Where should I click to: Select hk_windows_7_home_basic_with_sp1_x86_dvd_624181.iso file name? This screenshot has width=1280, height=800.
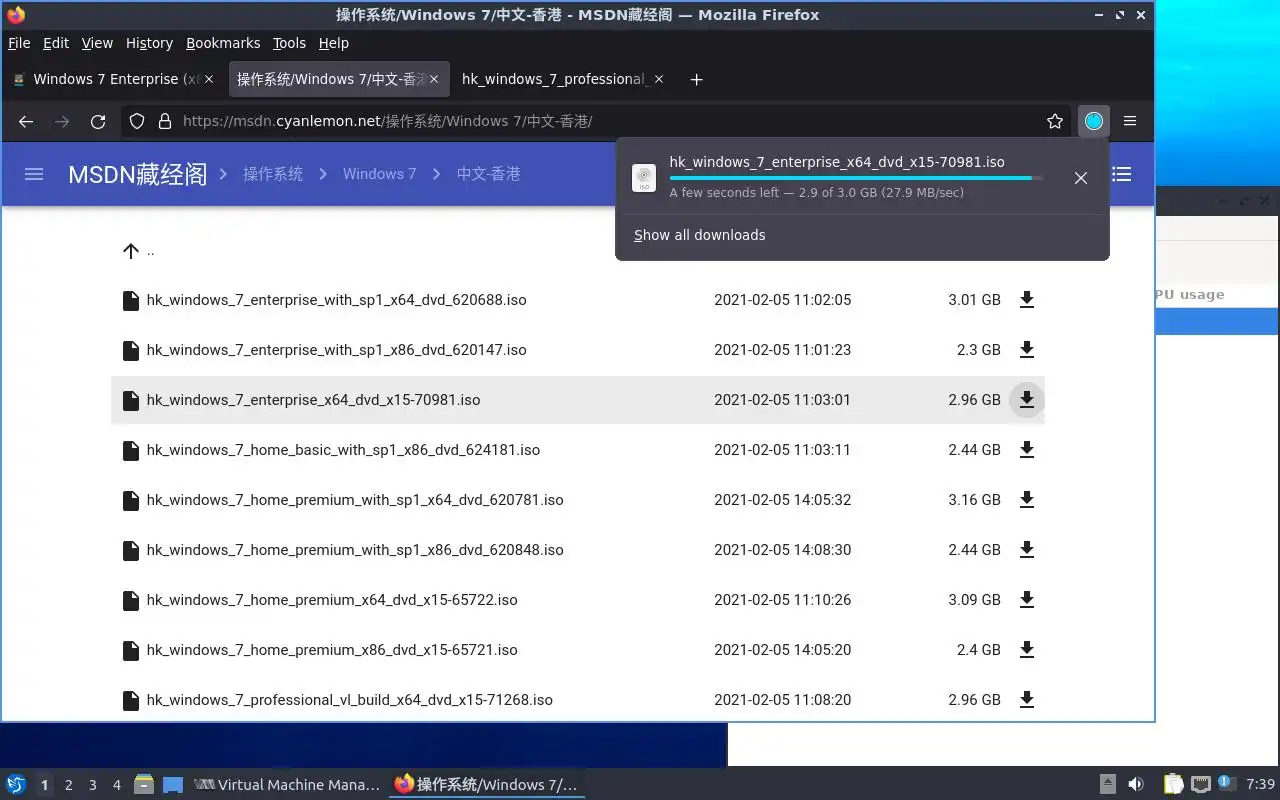click(343, 450)
